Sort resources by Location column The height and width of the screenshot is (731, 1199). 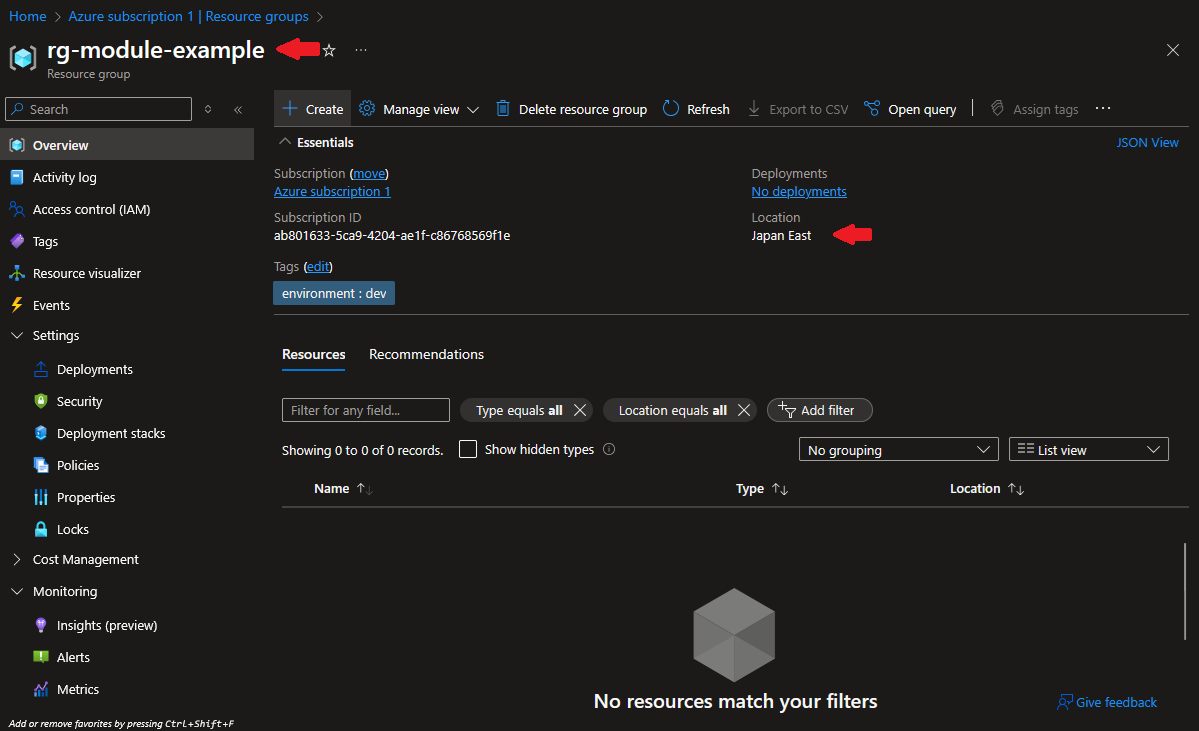[986, 489]
